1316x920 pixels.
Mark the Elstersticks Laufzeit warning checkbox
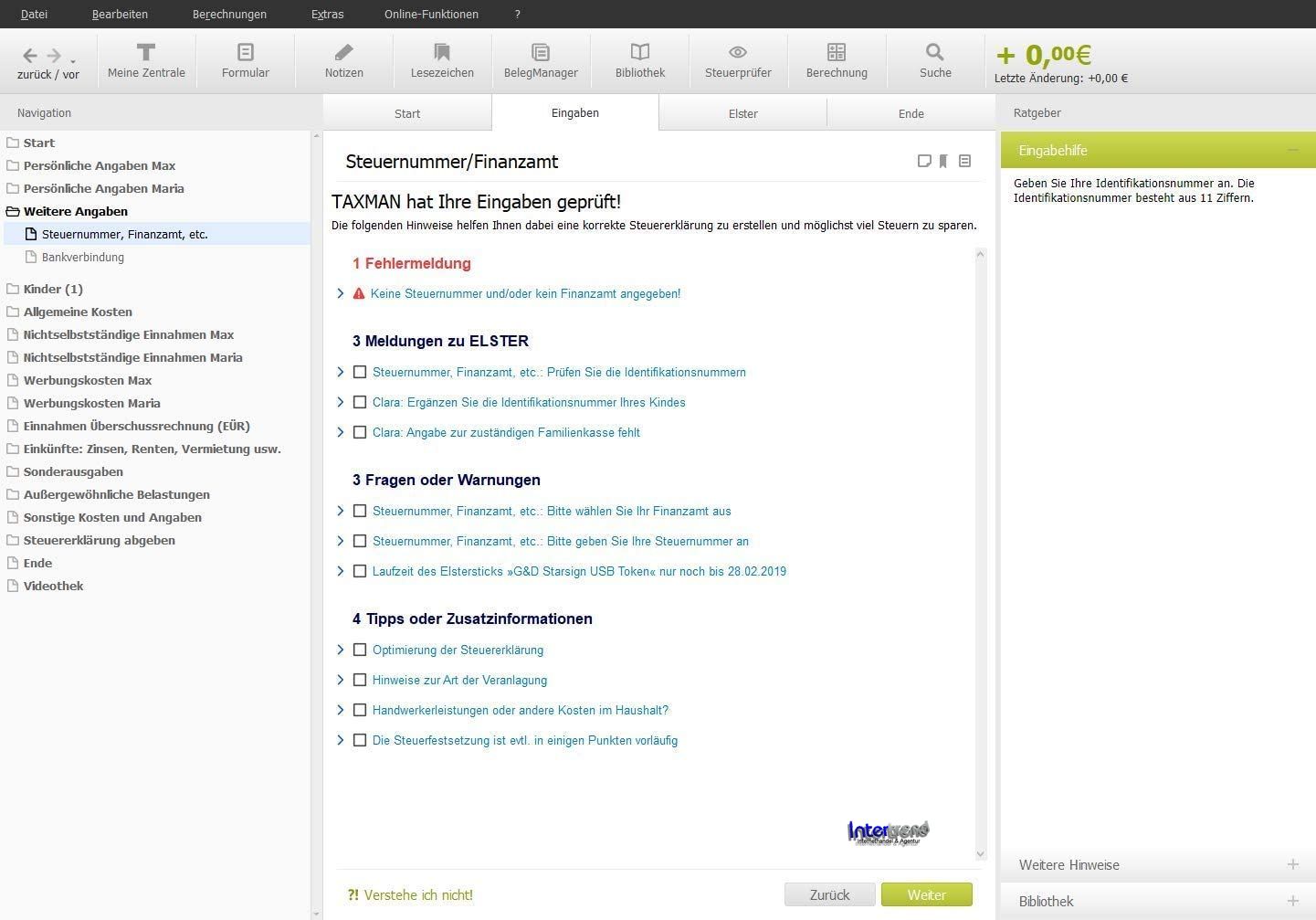(x=360, y=572)
